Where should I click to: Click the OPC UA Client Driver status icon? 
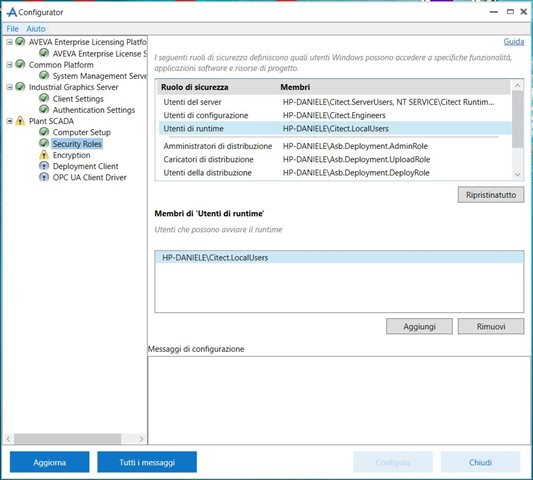tap(44, 177)
